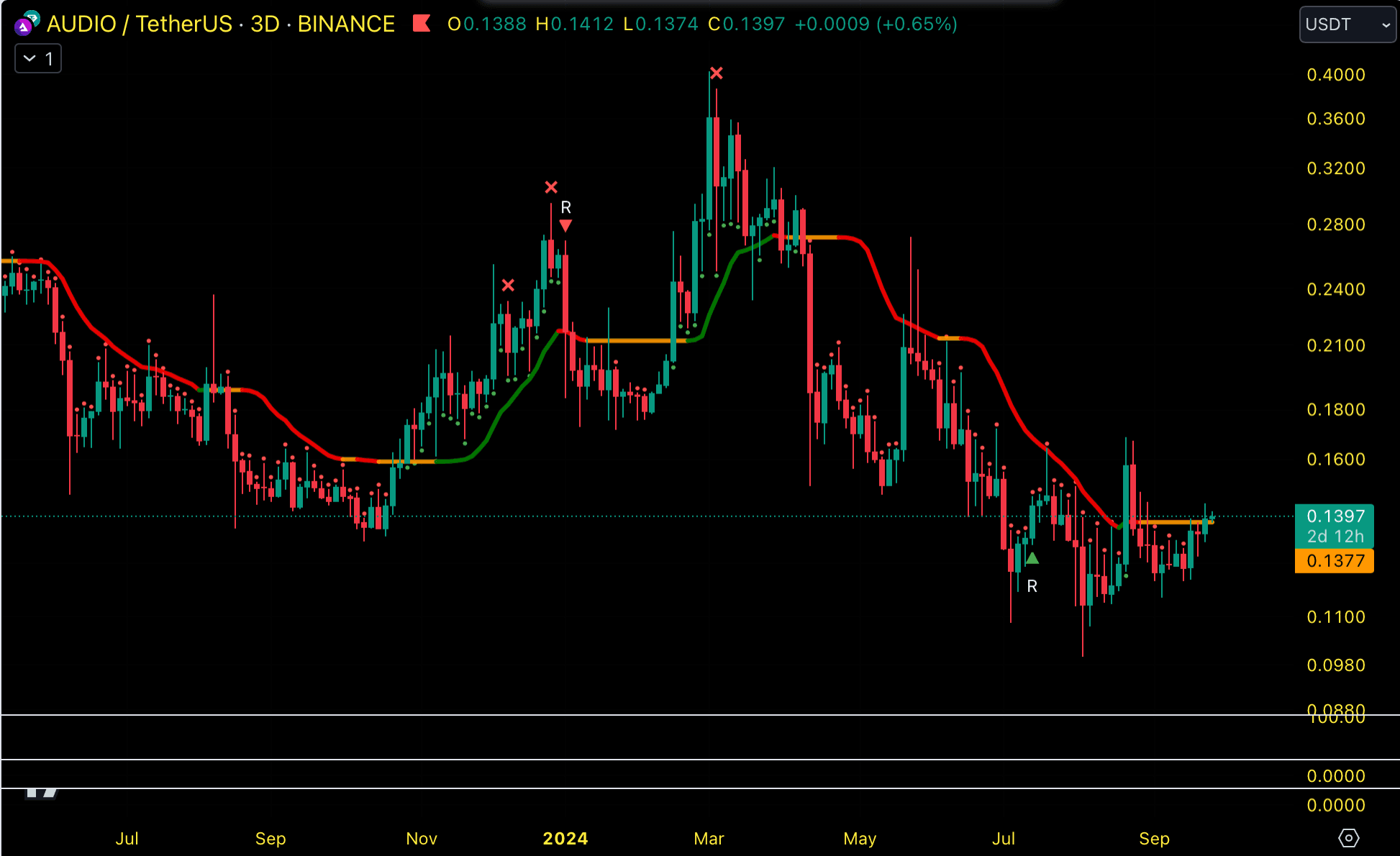
Task: Click the 0.0980 price axis label
Action: (x=1336, y=665)
